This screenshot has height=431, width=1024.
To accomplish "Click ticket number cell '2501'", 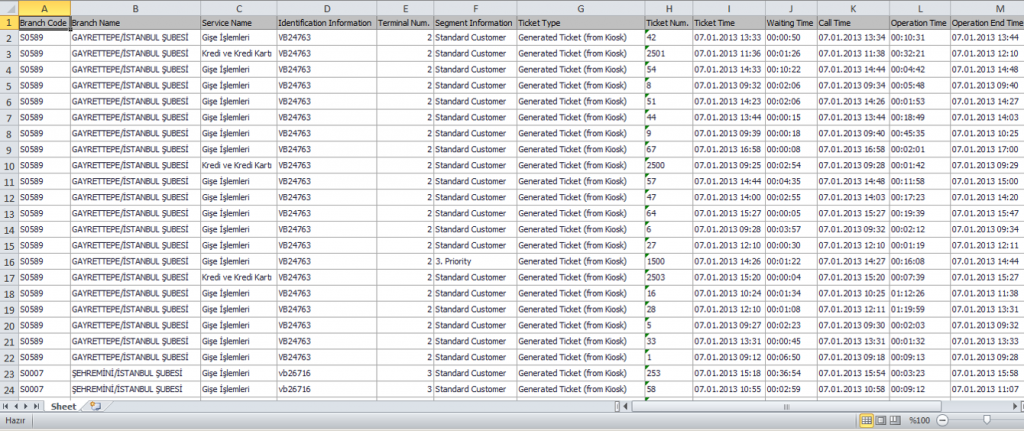I will [x=668, y=54].
